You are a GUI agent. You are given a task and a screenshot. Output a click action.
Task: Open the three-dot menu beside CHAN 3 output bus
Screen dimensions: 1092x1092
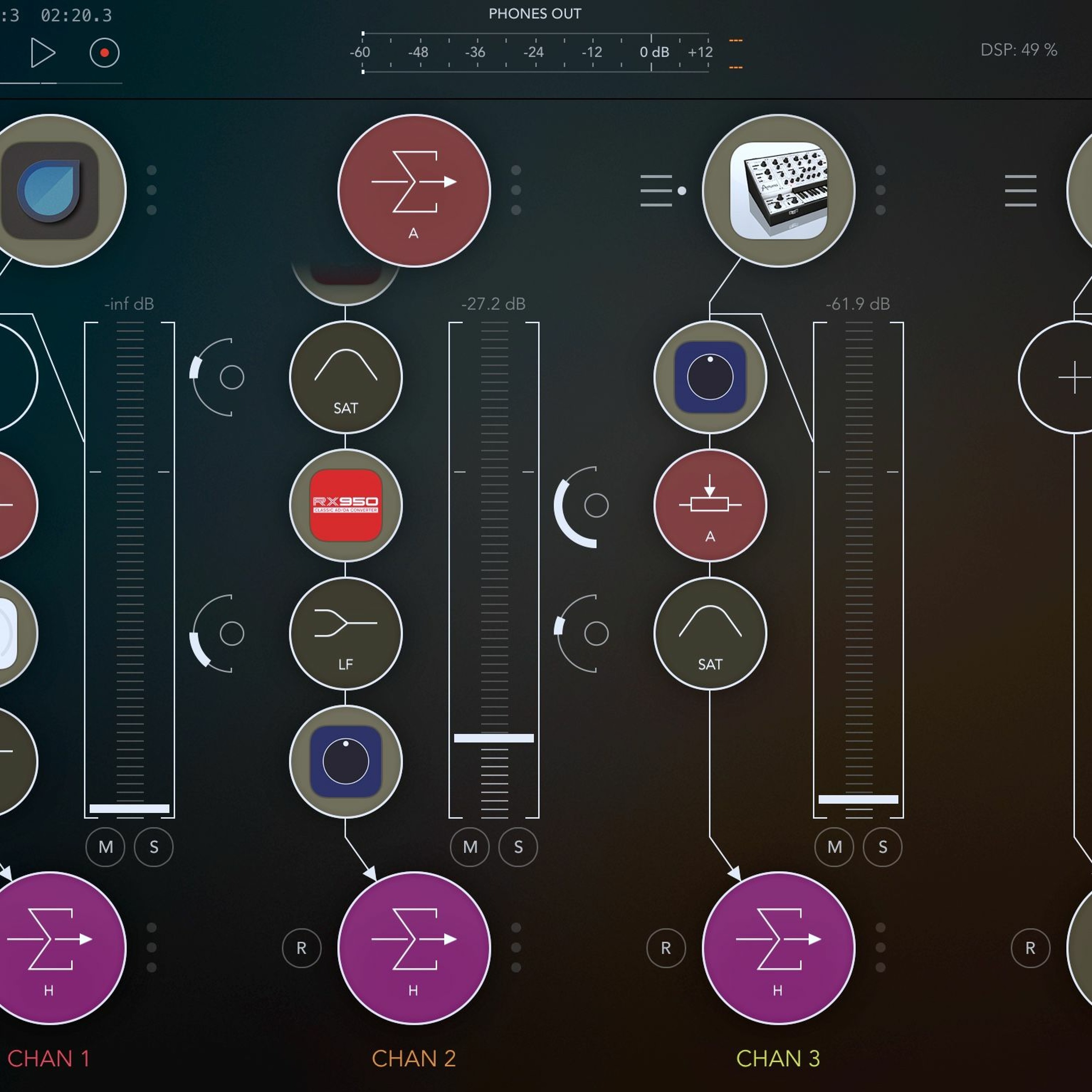(x=880, y=948)
